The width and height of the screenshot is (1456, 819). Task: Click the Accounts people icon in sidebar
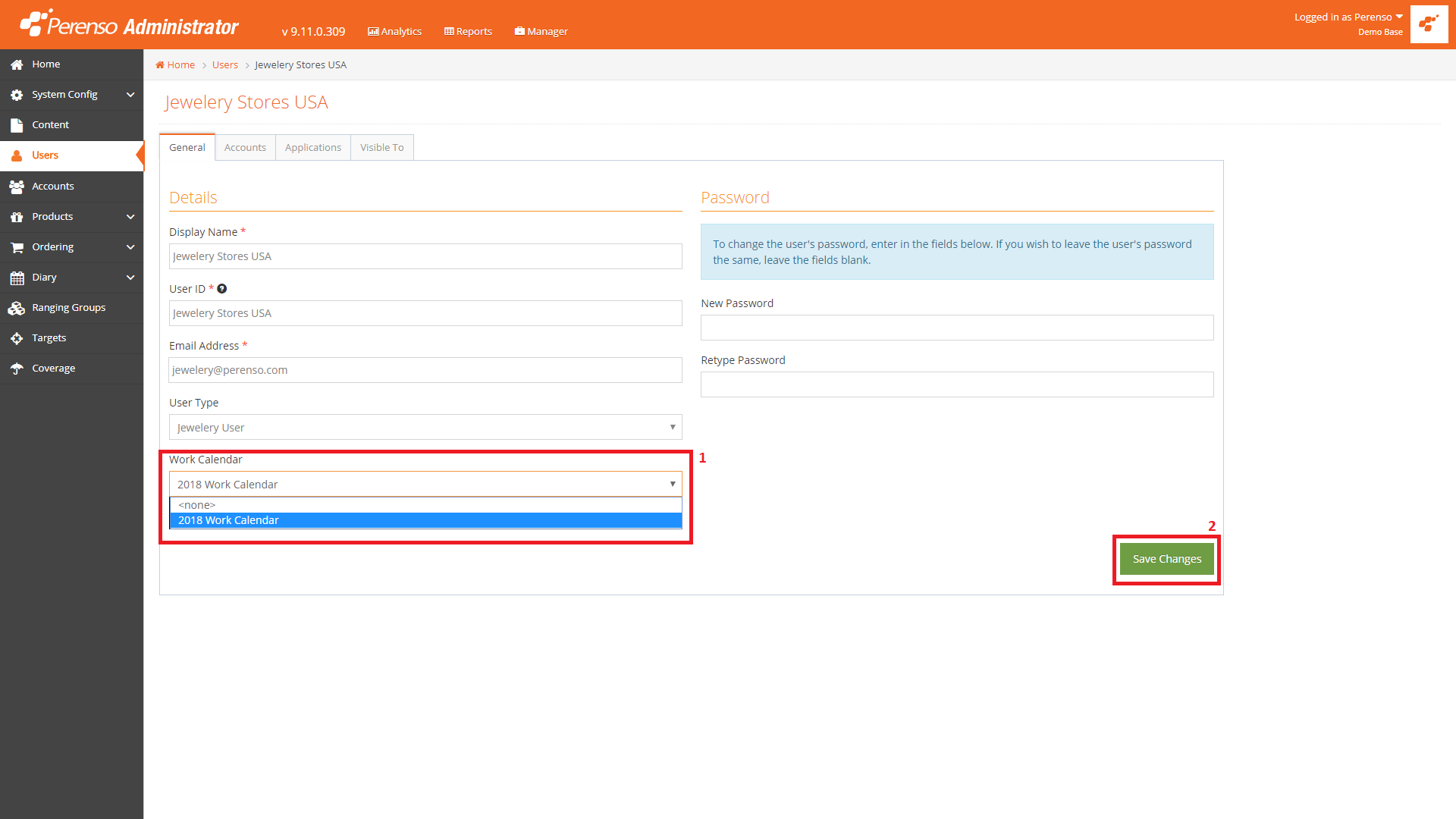click(17, 187)
